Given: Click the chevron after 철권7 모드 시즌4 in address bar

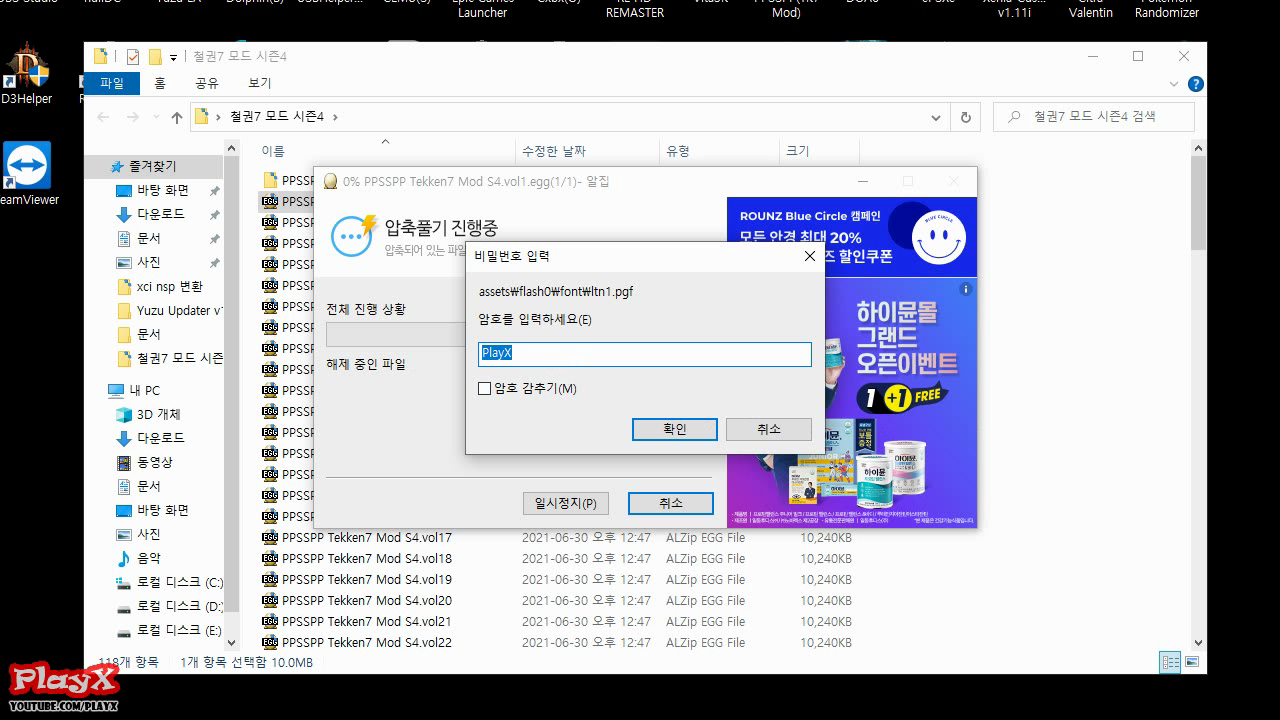Looking at the screenshot, I should point(335,117).
